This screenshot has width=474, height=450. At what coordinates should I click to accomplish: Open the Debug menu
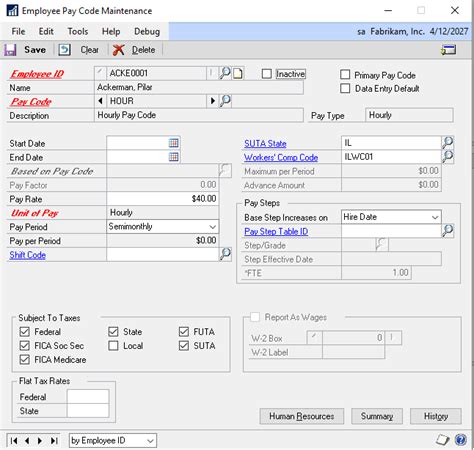pyautogui.click(x=147, y=31)
